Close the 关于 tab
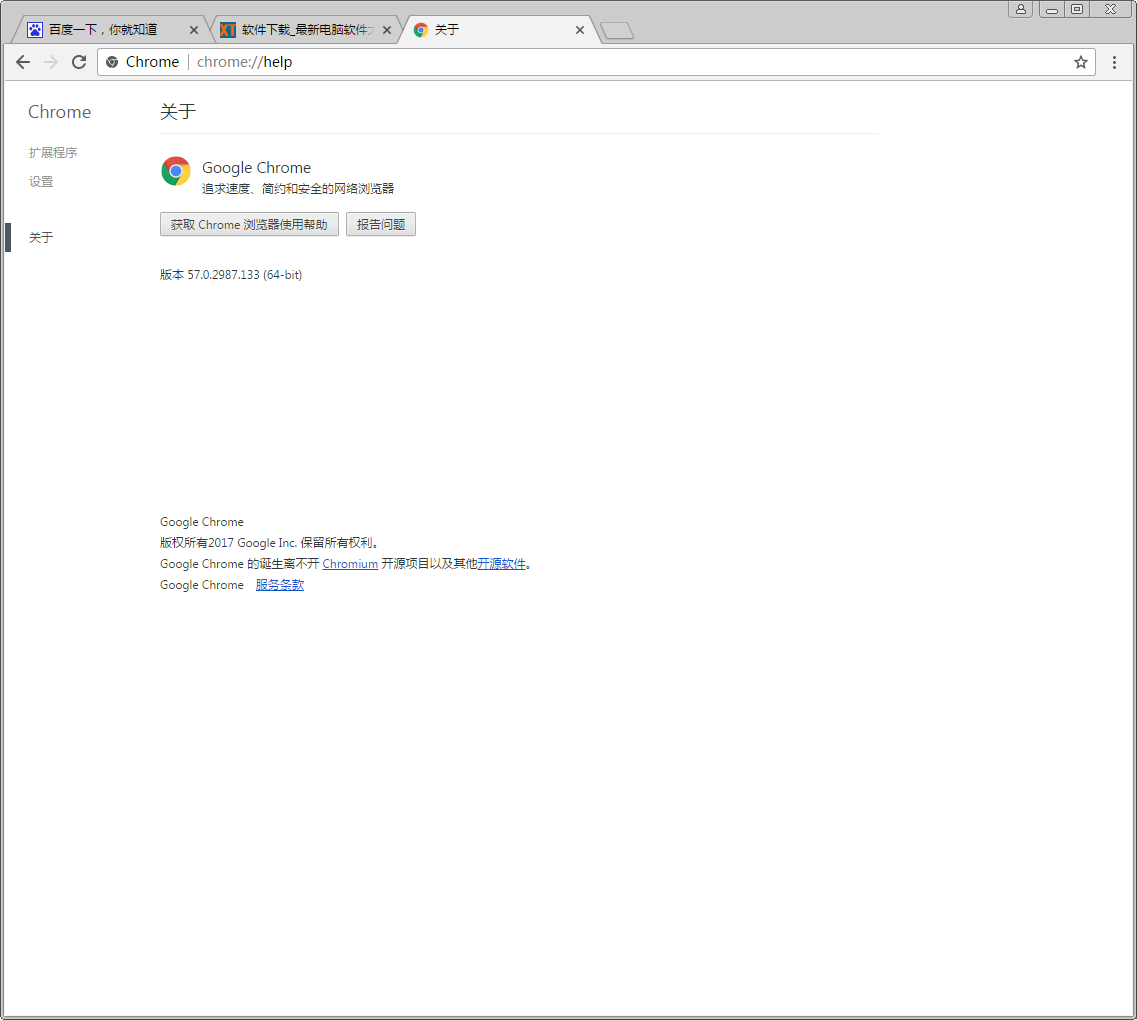Viewport: 1137px width, 1020px height. 579,30
